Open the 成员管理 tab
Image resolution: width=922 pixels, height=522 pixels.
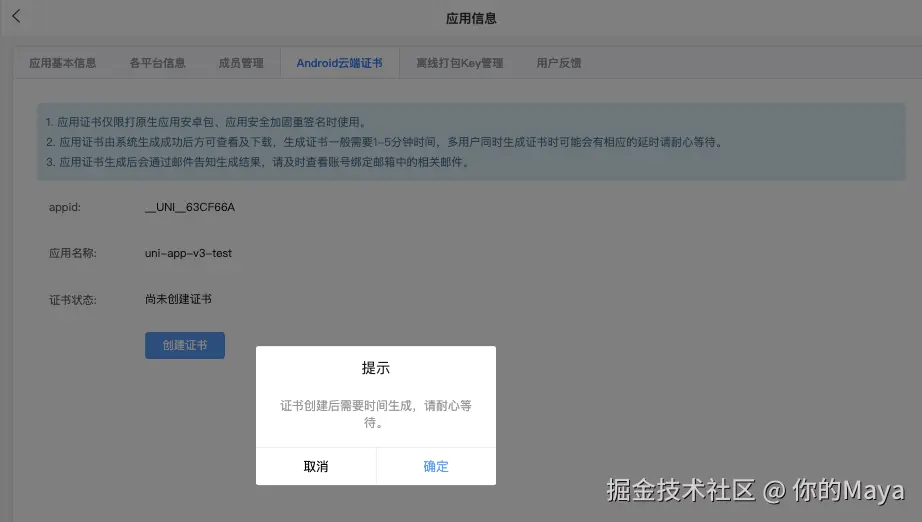pos(241,63)
